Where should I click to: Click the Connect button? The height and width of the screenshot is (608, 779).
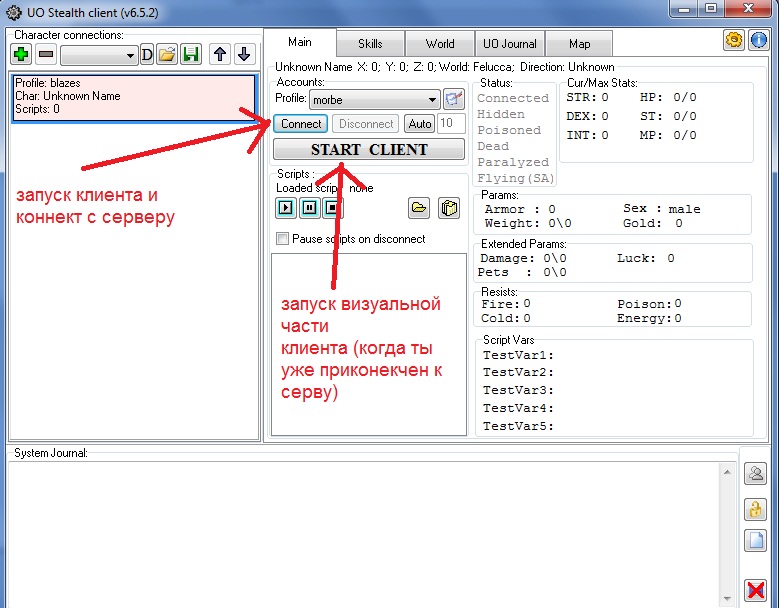(x=301, y=123)
